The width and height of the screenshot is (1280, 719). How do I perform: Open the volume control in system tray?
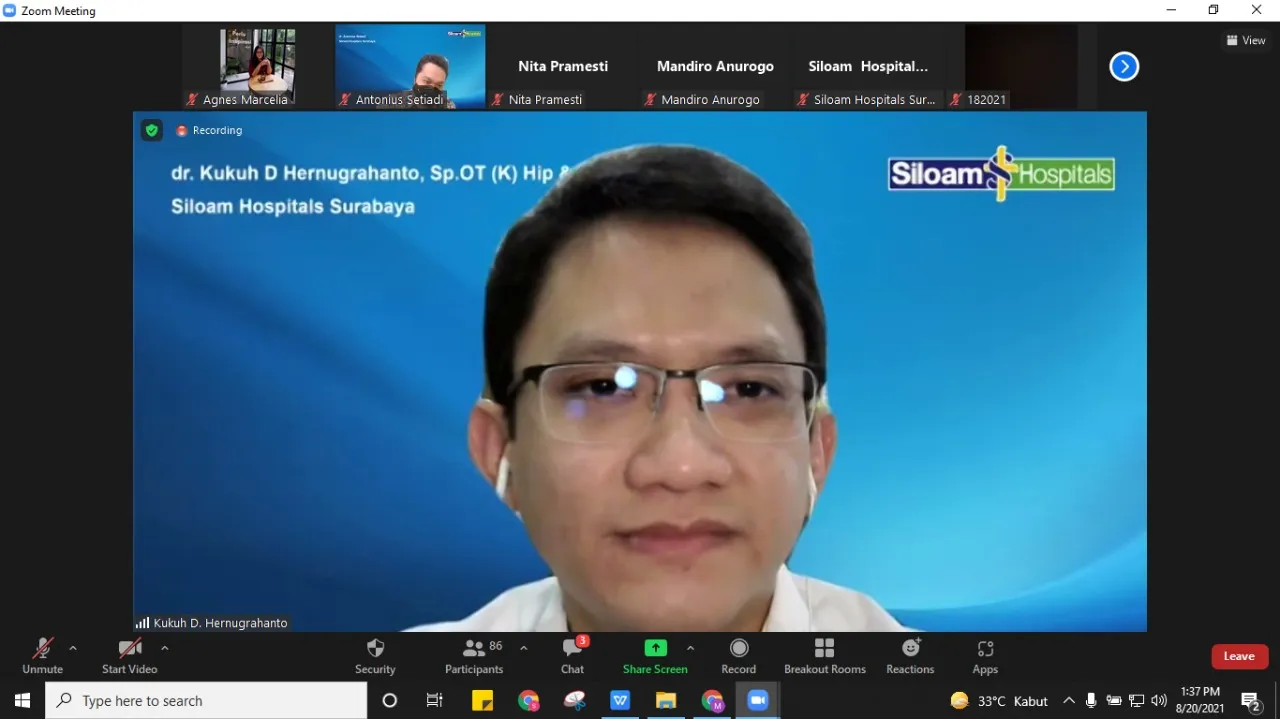[x=1159, y=701]
